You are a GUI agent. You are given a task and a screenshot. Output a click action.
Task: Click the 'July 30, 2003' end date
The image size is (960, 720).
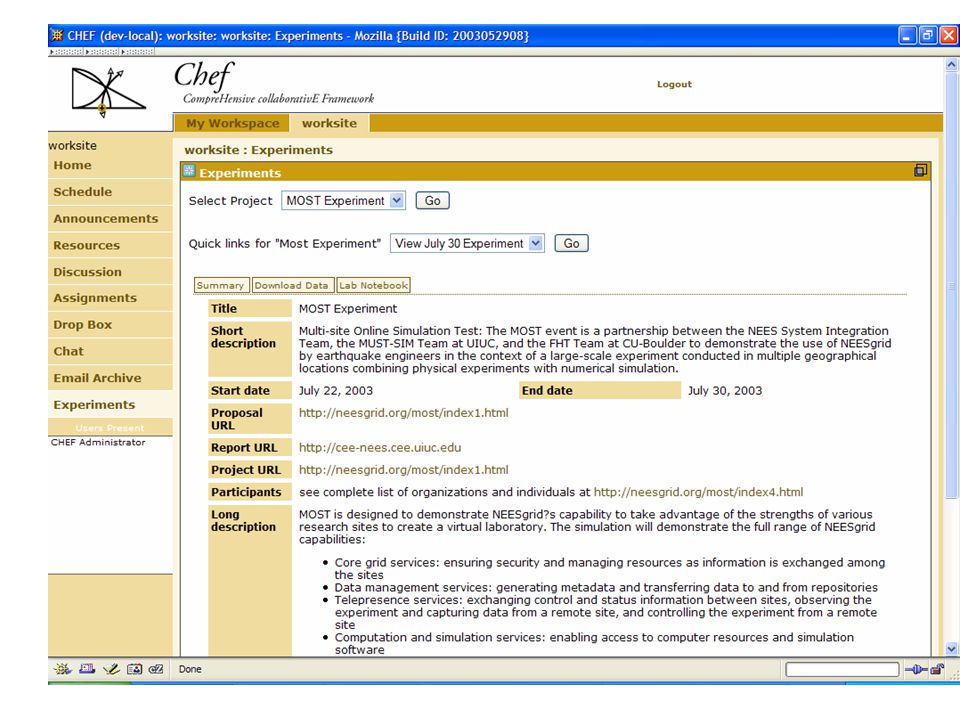pyautogui.click(x=725, y=391)
